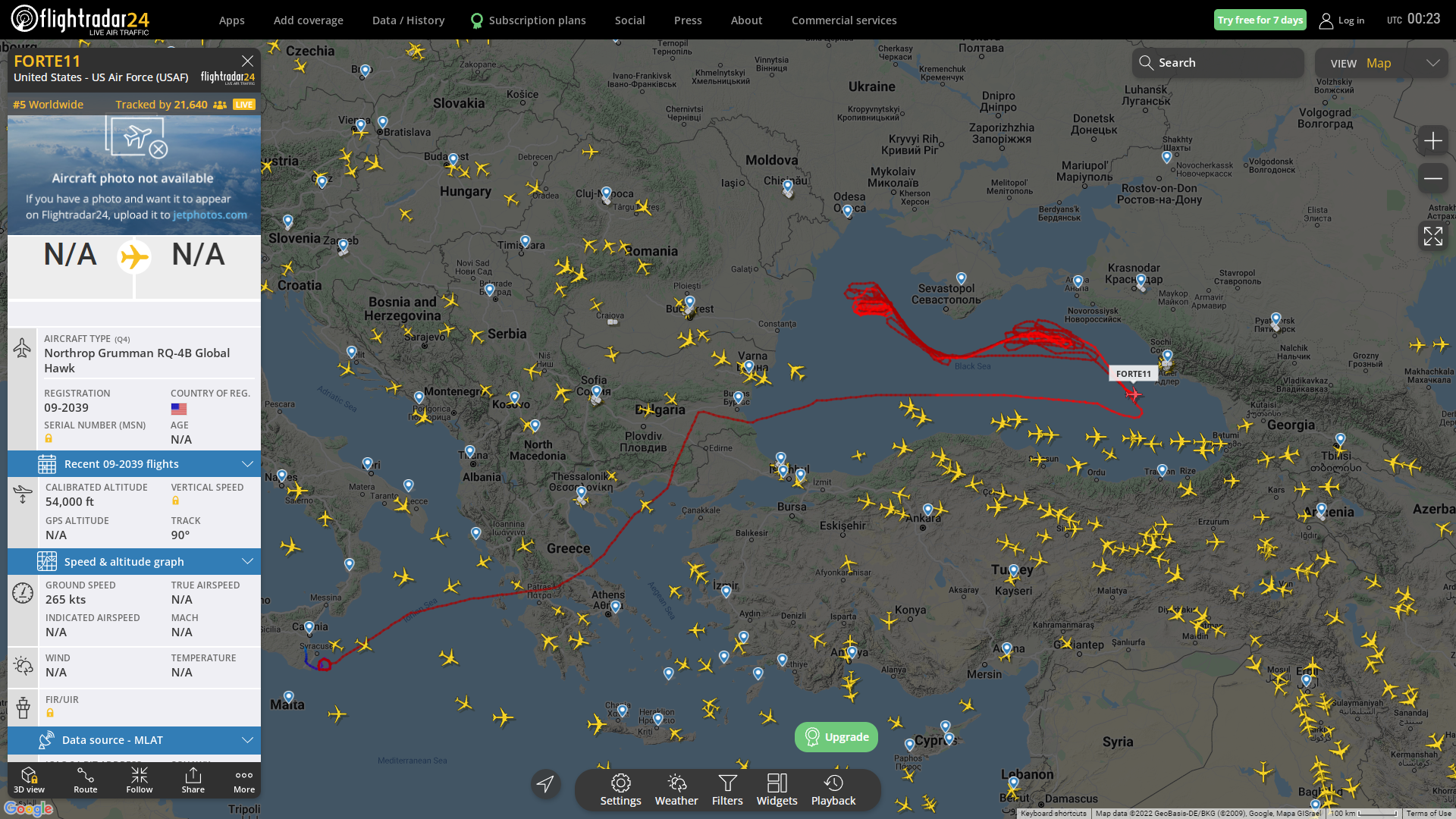Center map on my location arrow
This screenshot has width=1456, height=819.
click(x=545, y=783)
